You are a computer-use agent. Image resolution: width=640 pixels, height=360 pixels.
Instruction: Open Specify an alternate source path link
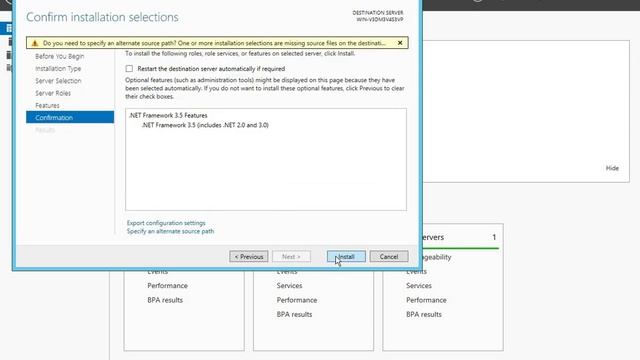(170, 231)
